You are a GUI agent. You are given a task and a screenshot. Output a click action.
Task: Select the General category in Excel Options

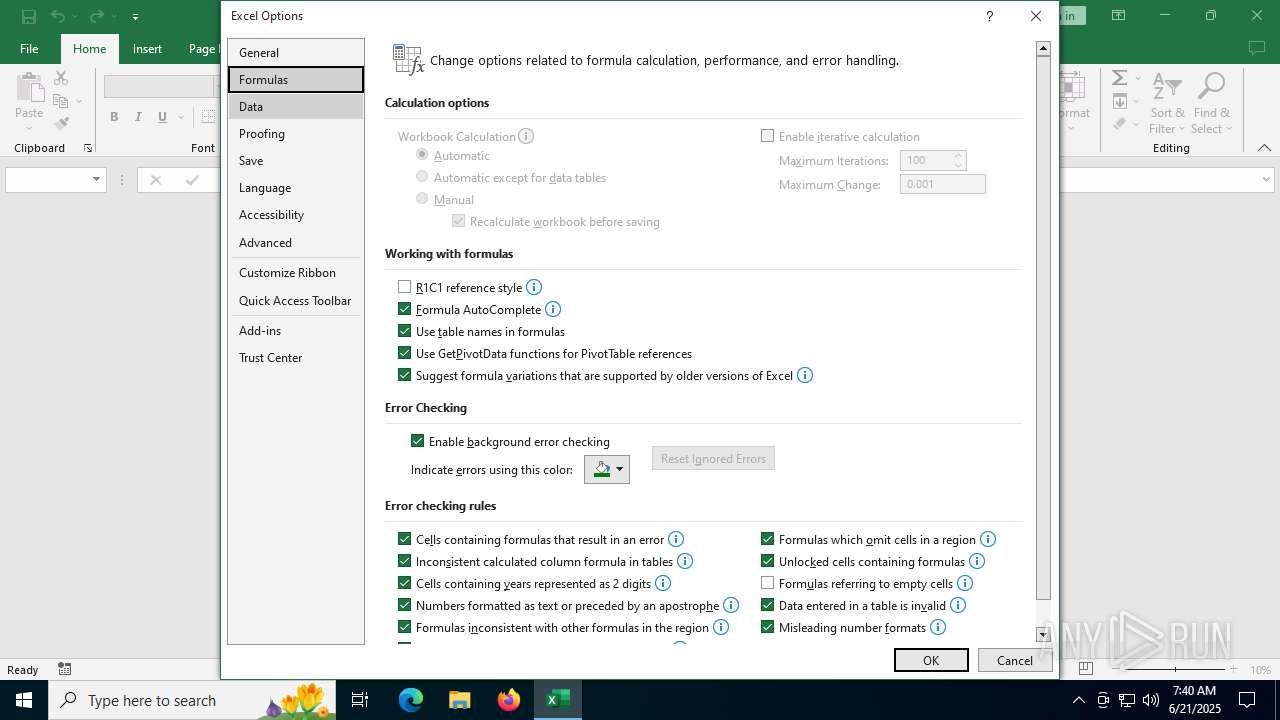(296, 52)
